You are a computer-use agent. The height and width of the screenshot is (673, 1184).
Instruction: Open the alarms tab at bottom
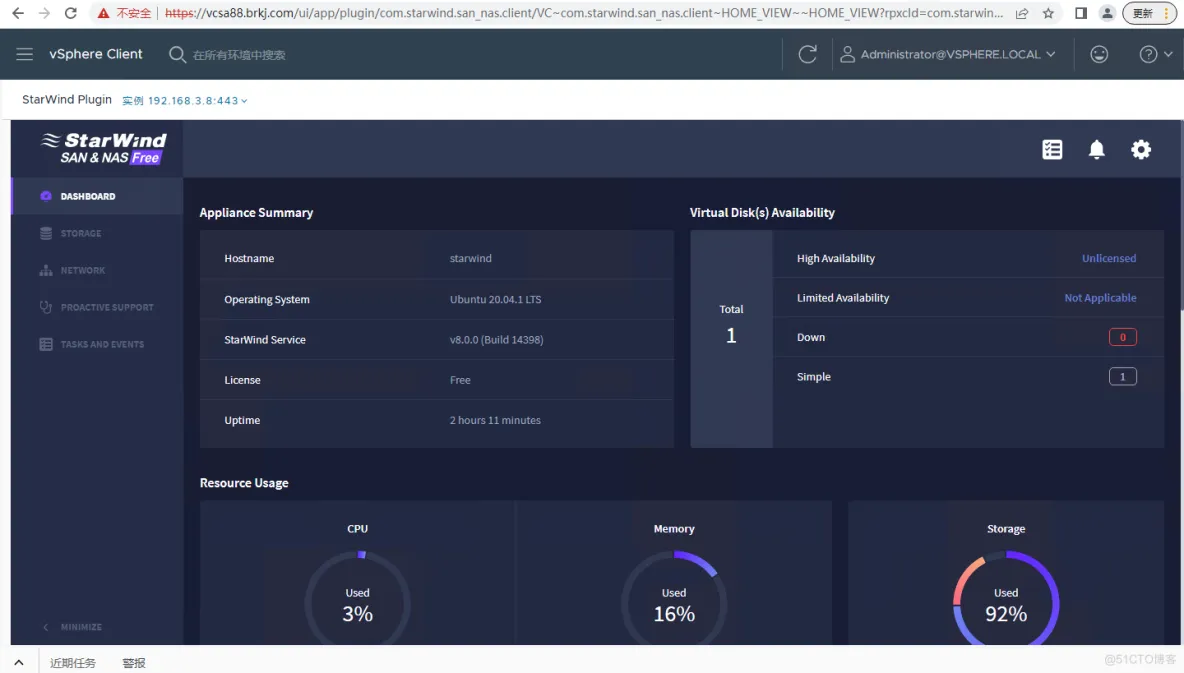(134, 662)
